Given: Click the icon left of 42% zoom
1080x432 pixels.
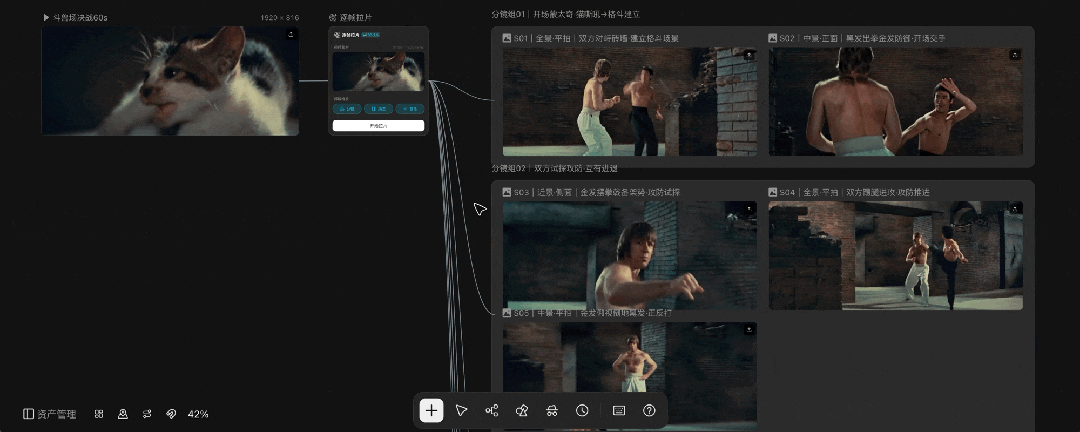Looking at the screenshot, I should point(171,414).
